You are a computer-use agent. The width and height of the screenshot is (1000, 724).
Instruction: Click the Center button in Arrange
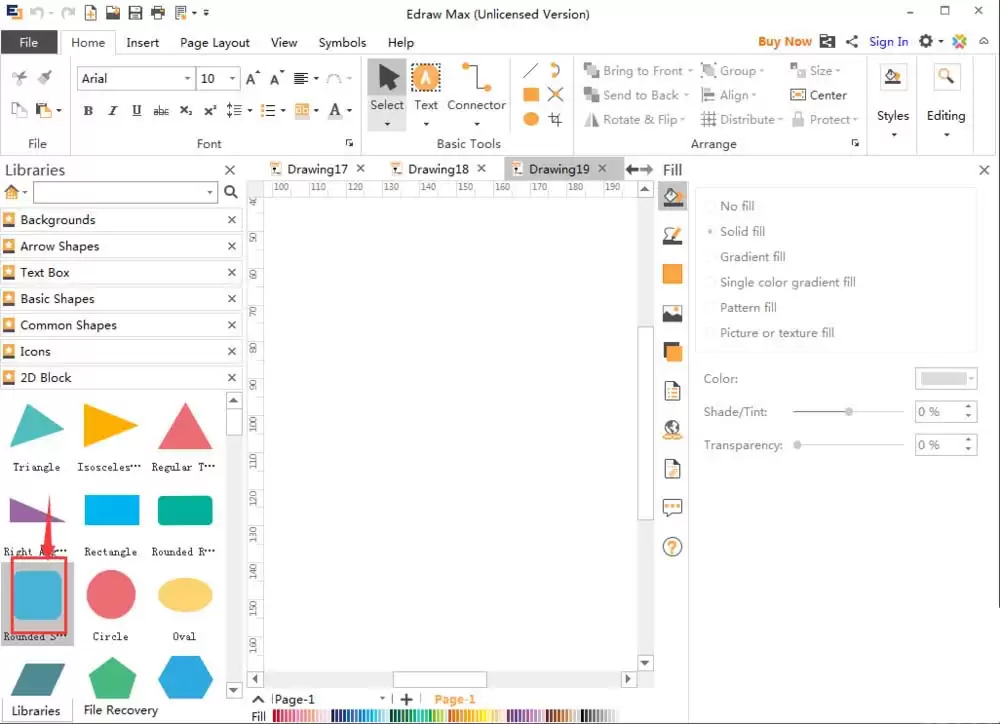pos(818,95)
